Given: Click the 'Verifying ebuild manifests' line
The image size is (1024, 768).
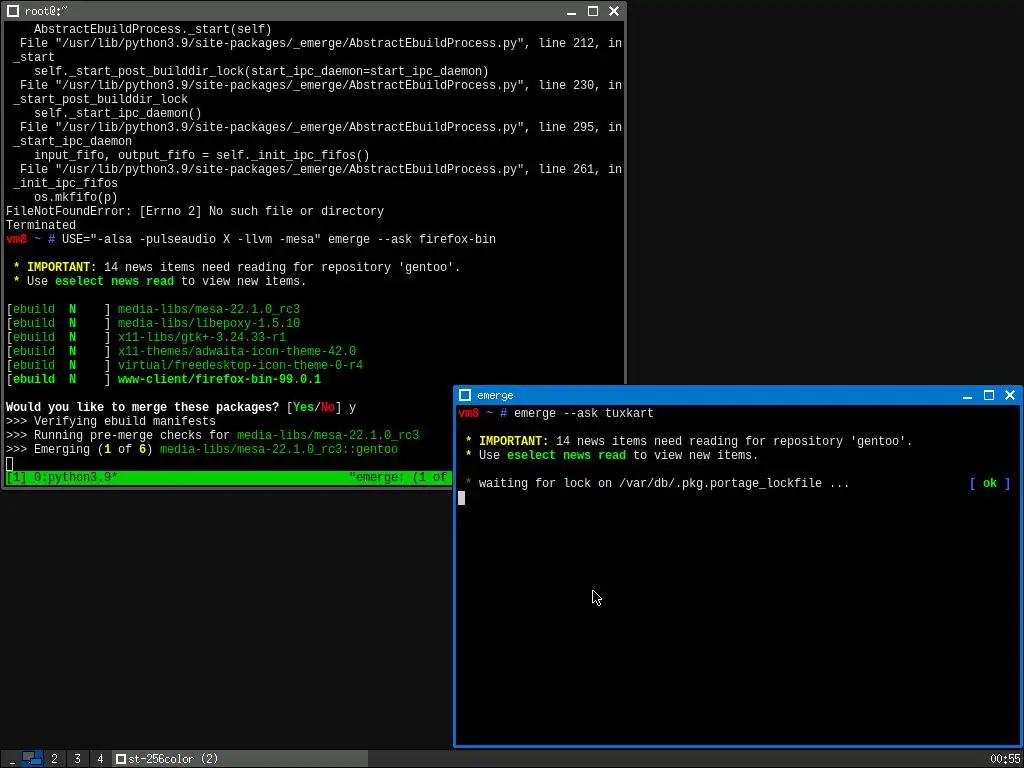Looking at the screenshot, I should (x=110, y=421).
